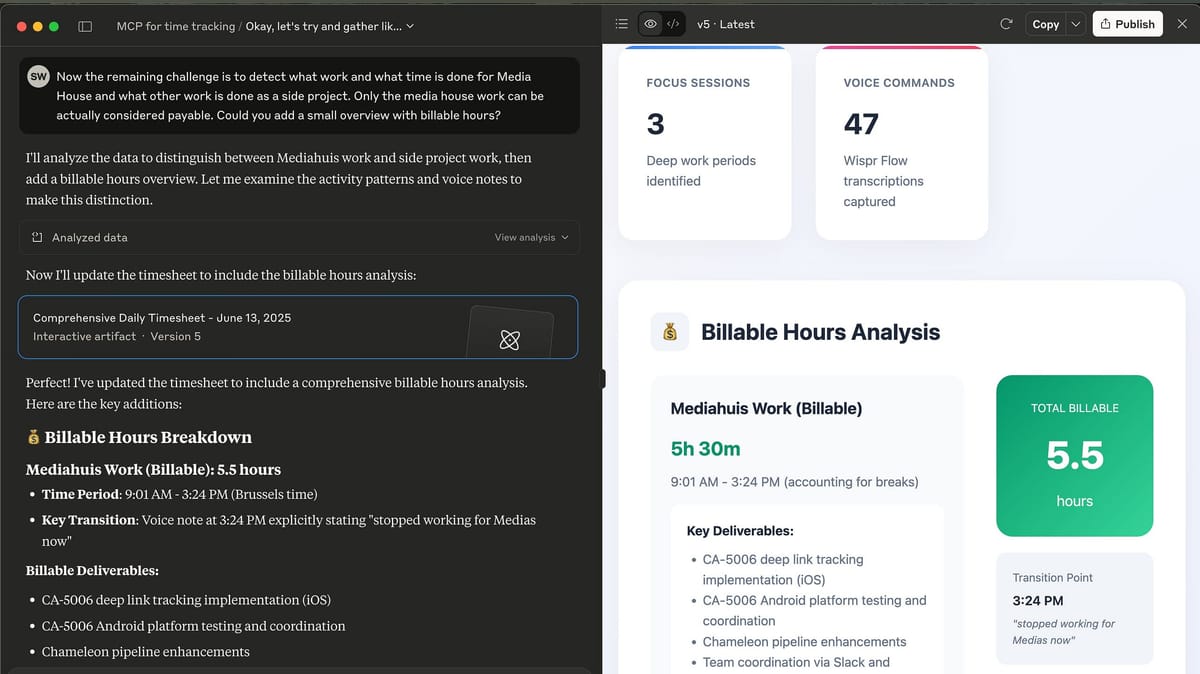
Task: Toggle the sidebar panel icon
Action: point(85,26)
